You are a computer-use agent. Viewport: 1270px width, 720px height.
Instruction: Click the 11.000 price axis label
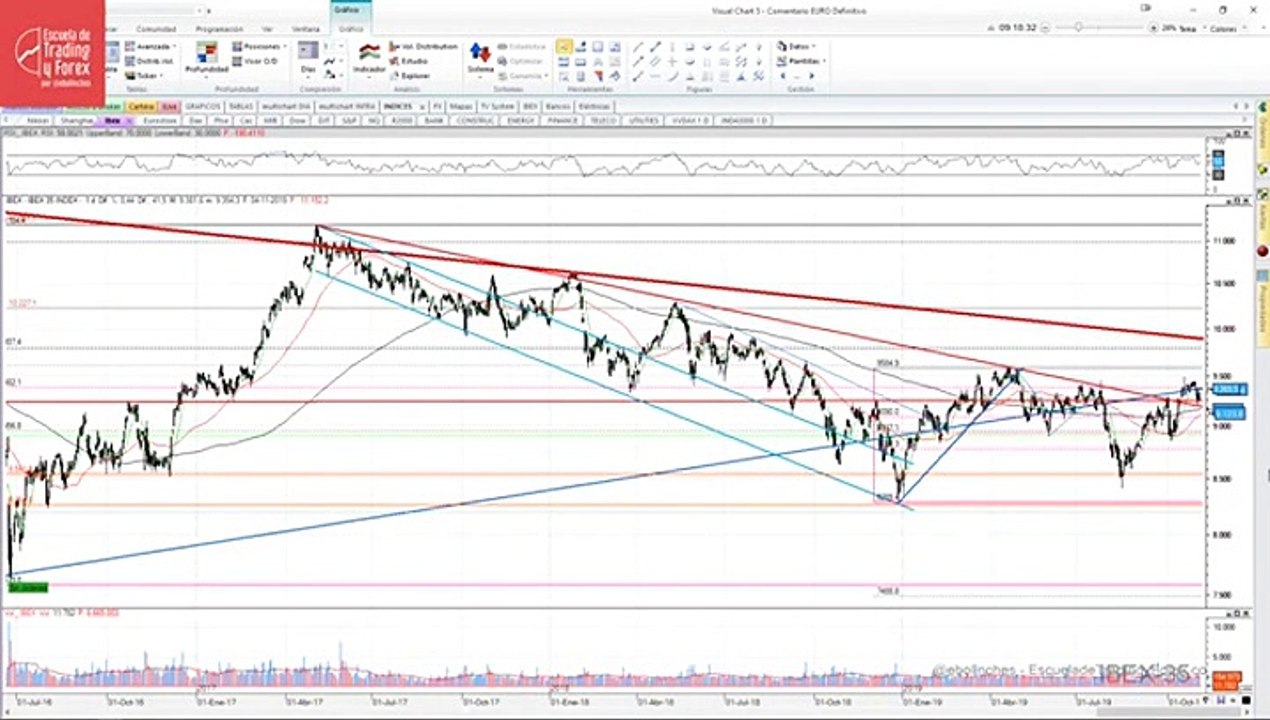pyautogui.click(x=1223, y=241)
